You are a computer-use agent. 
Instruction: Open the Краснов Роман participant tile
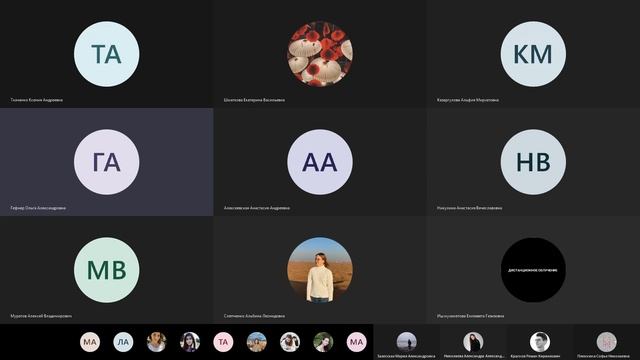click(540, 342)
